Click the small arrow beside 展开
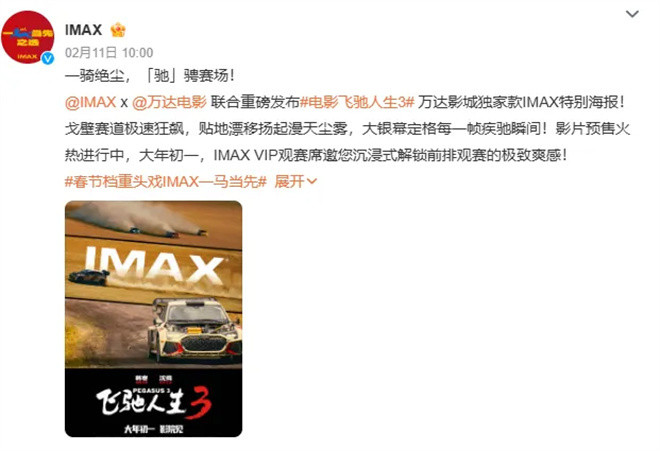 tap(311, 182)
